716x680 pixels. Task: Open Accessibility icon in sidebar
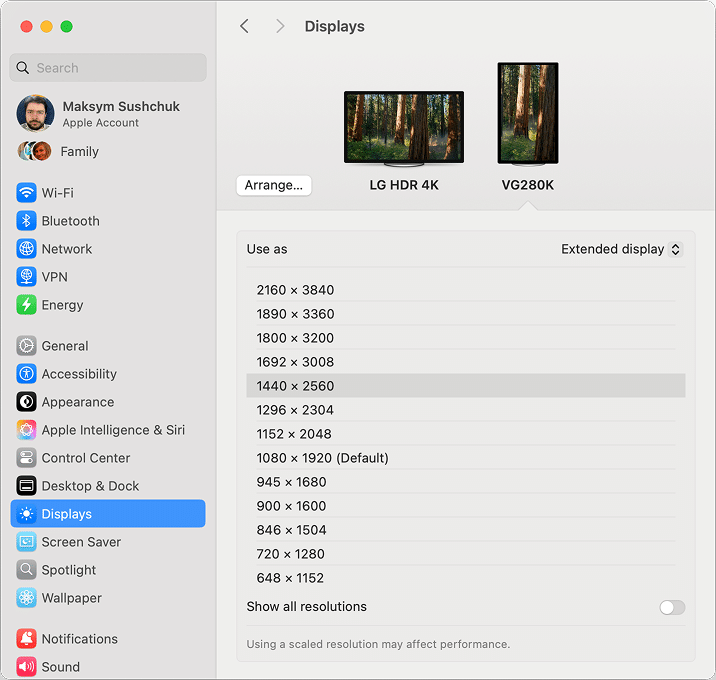click(x=27, y=374)
